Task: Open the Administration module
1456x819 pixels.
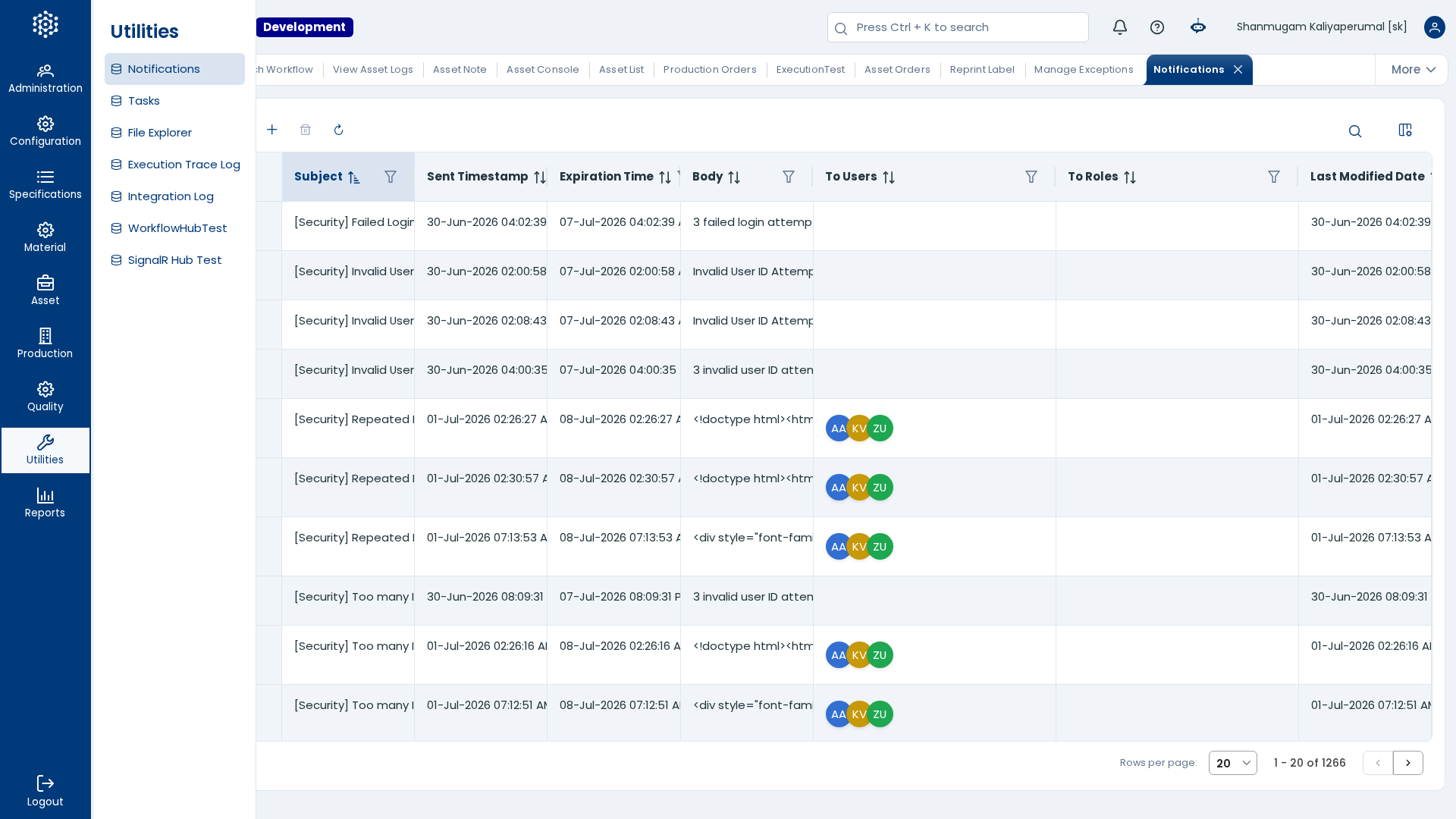Action: pos(45,79)
